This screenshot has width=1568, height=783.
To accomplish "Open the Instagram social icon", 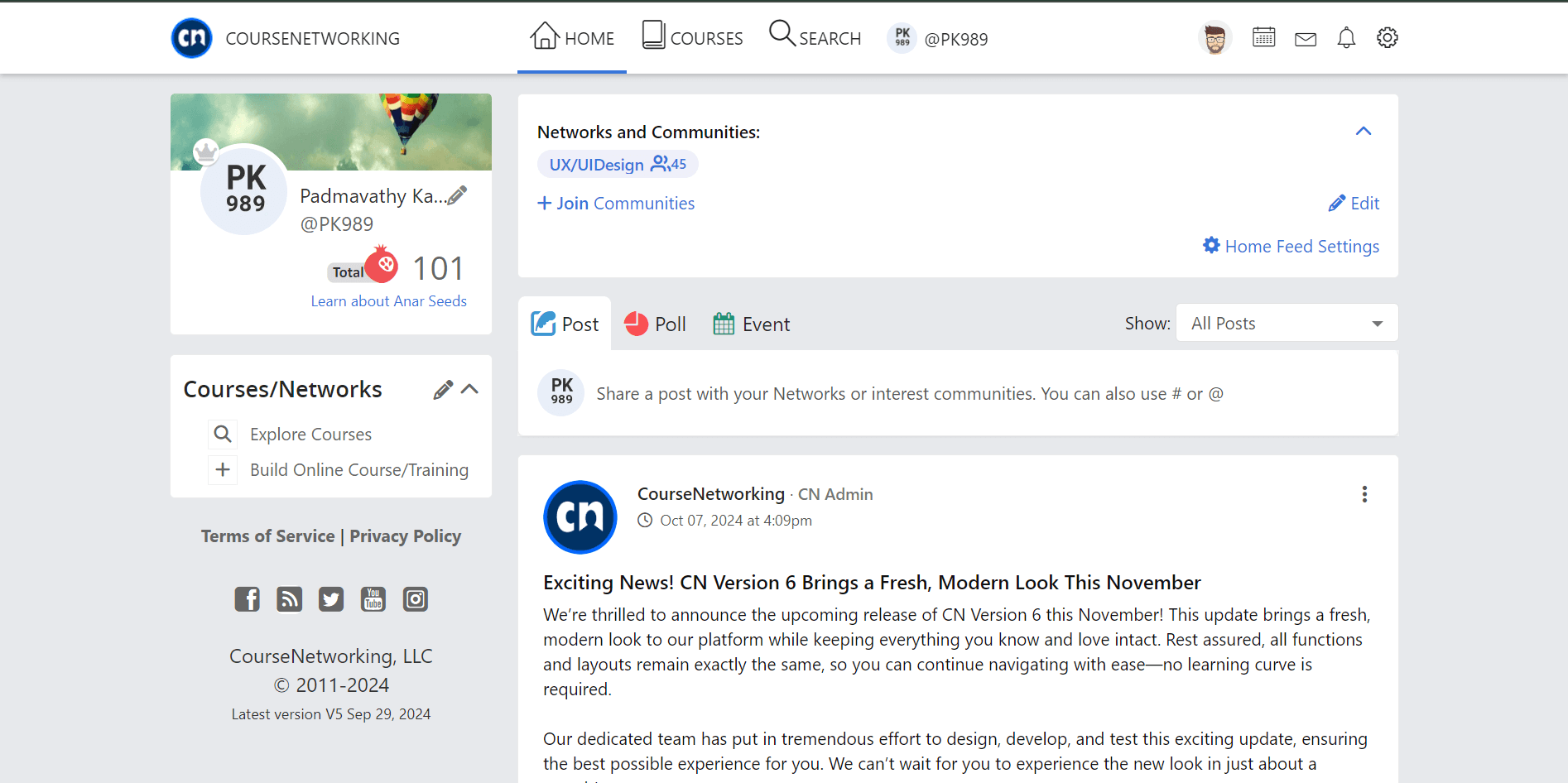I will coord(416,598).
